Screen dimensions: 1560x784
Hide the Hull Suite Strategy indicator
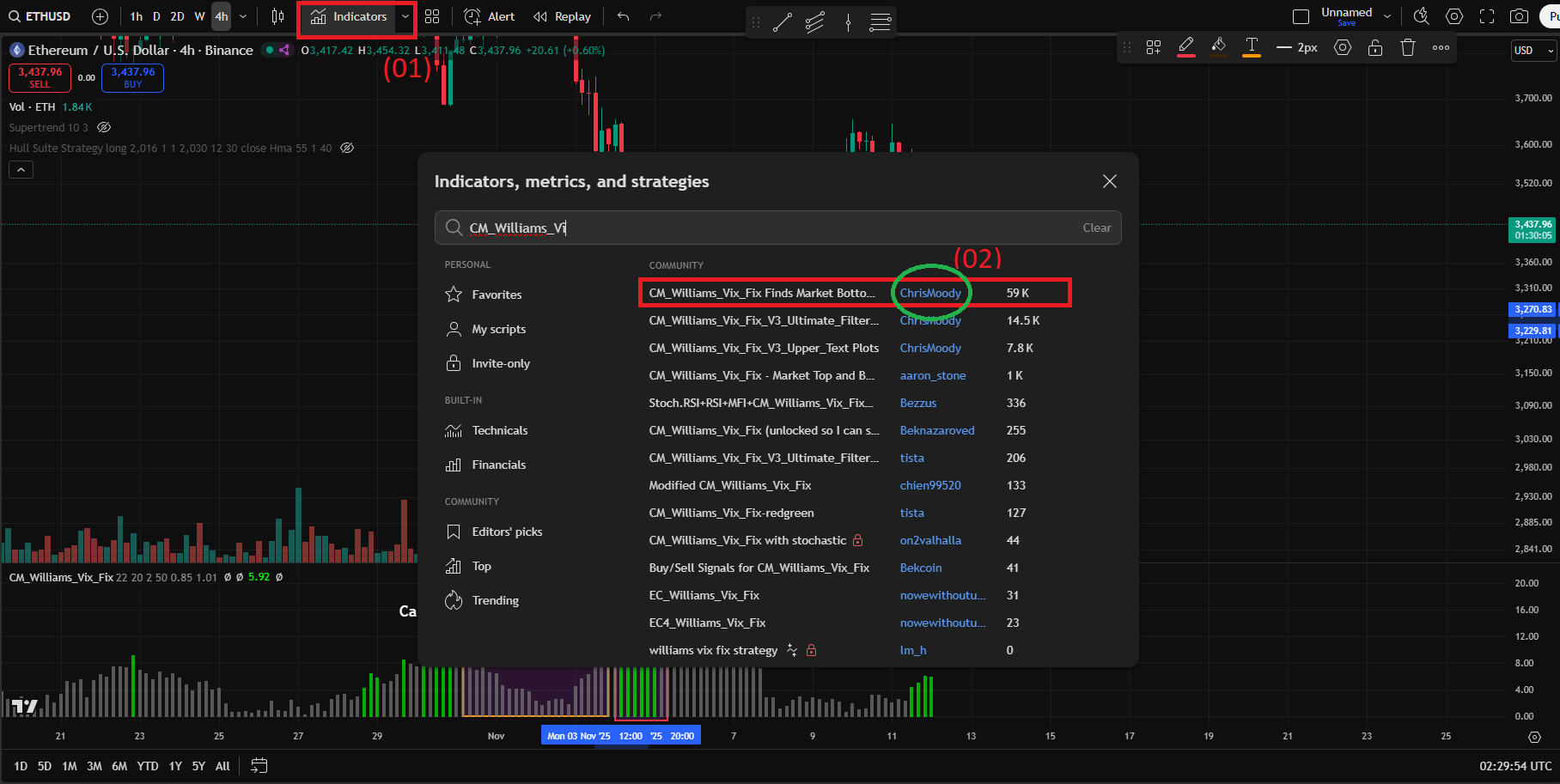(x=347, y=148)
